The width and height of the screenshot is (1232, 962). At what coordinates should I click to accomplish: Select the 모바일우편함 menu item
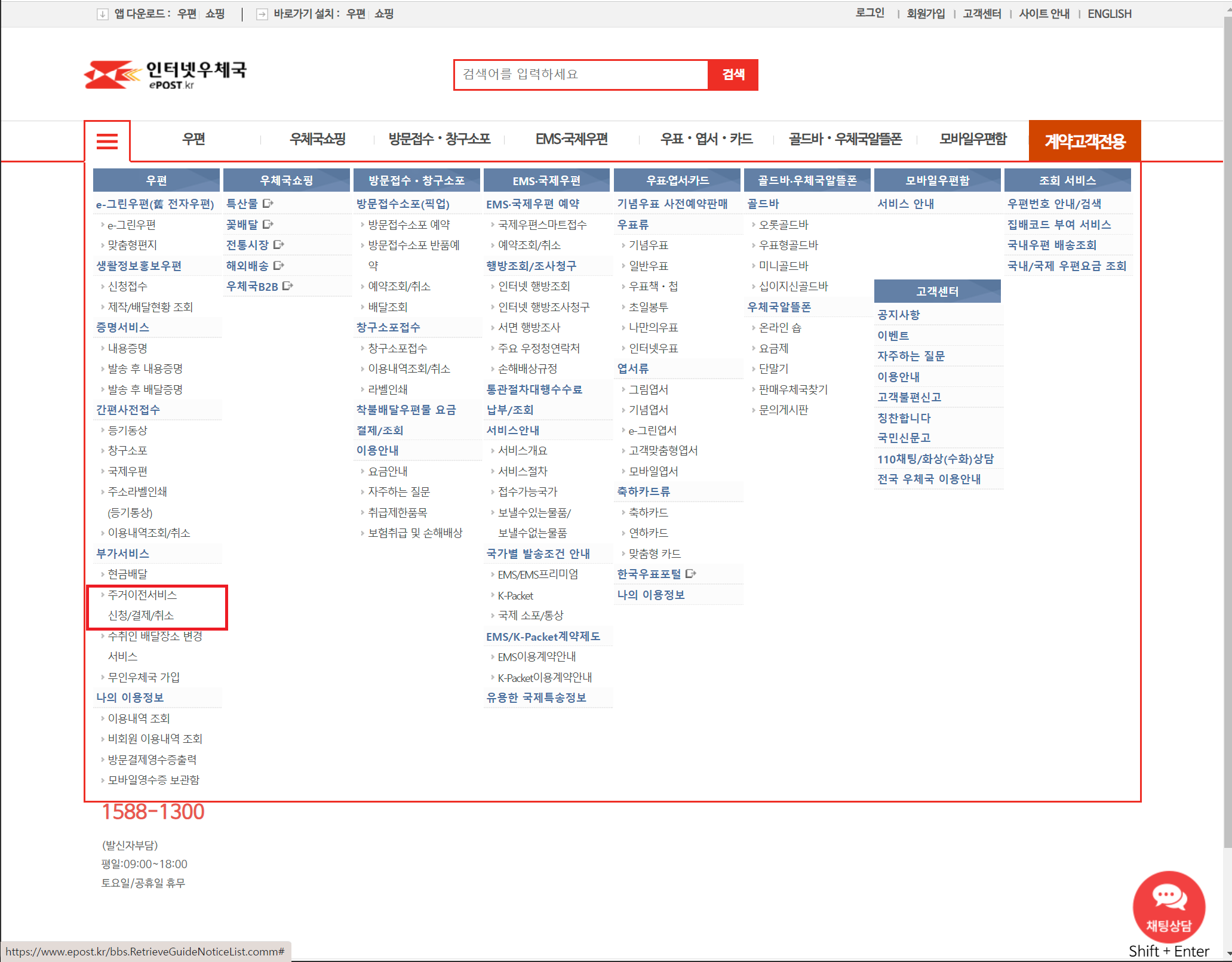point(972,139)
